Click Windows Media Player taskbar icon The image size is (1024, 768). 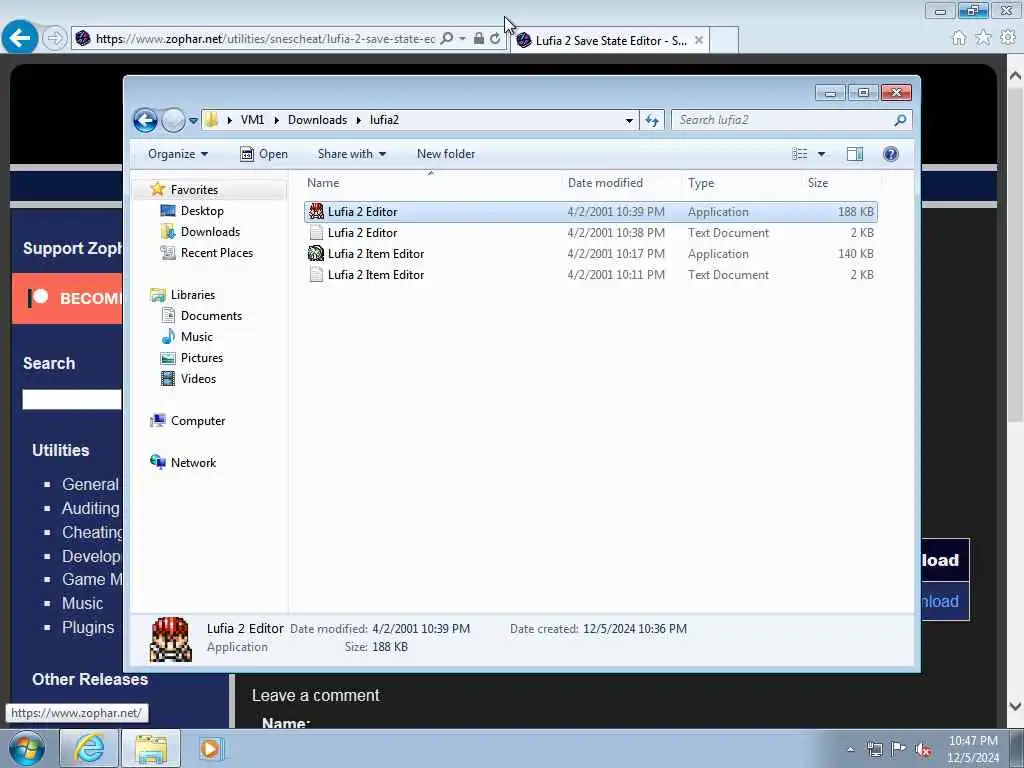[x=210, y=748]
